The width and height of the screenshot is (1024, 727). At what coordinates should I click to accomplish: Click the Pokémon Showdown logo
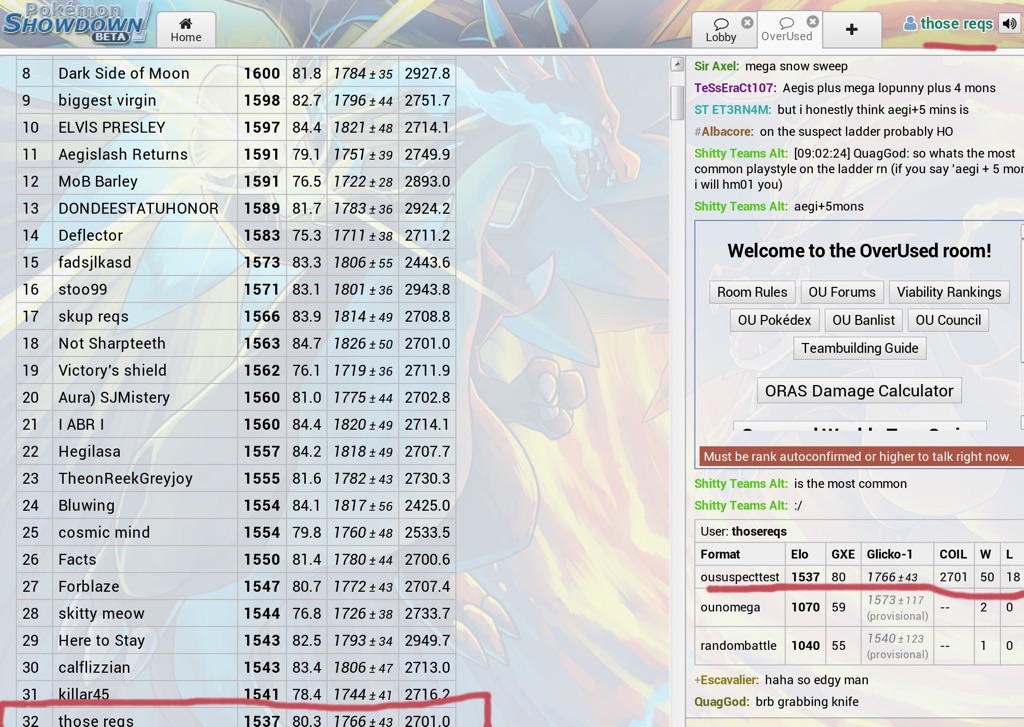[76, 22]
